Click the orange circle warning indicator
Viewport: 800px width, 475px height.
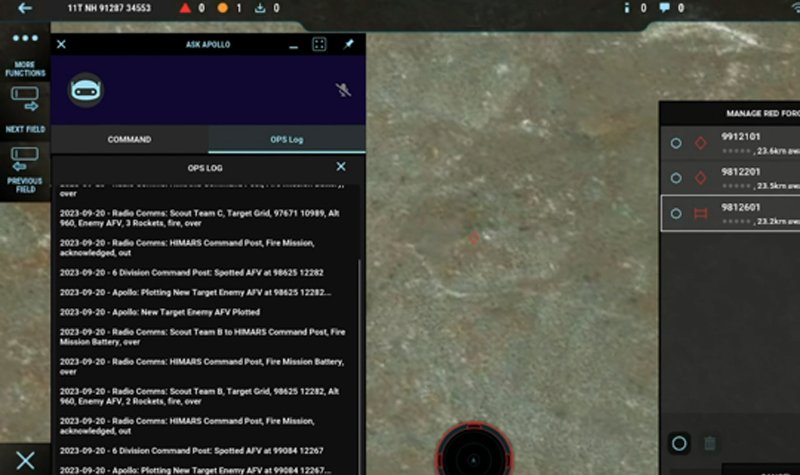coord(222,8)
